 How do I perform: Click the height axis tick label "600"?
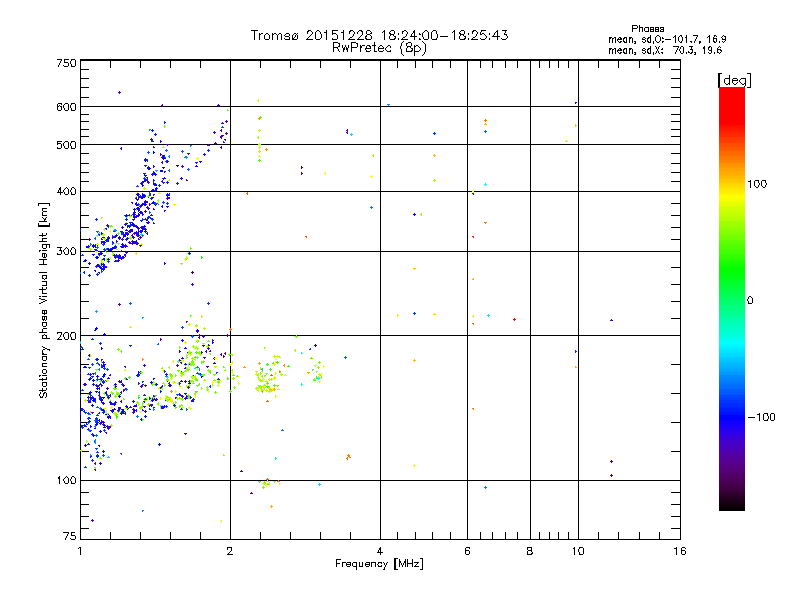click(66, 107)
